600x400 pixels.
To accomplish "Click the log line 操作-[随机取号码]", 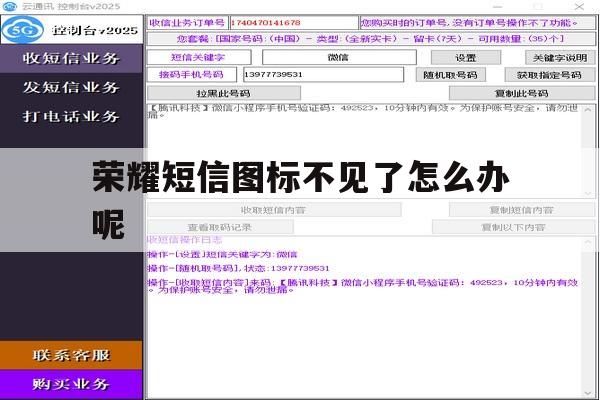I will point(238,268).
